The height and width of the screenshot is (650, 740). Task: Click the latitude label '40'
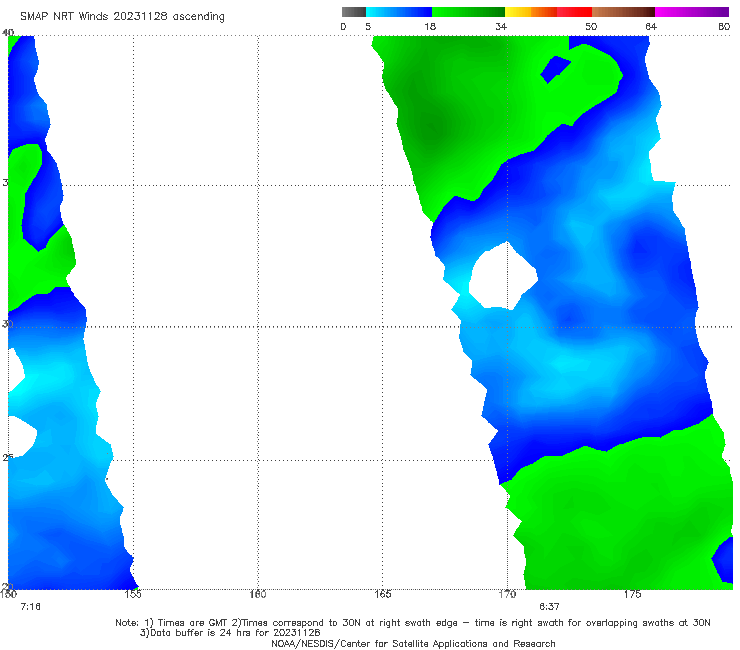pos(8,32)
